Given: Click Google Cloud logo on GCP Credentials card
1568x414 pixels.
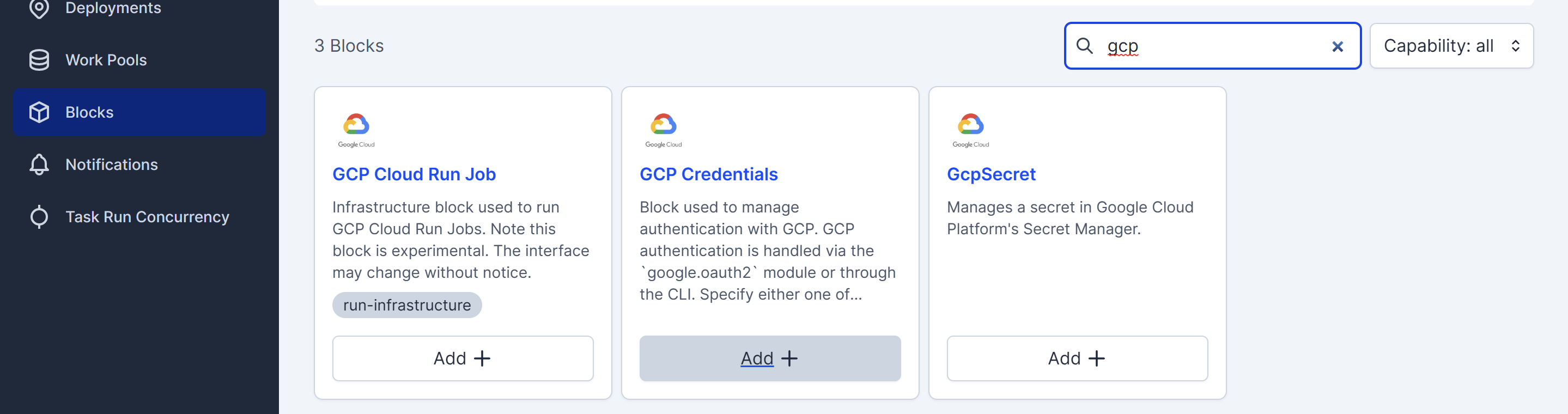Looking at the screenshot, I should pyautogui.click(x=664, y=129).
